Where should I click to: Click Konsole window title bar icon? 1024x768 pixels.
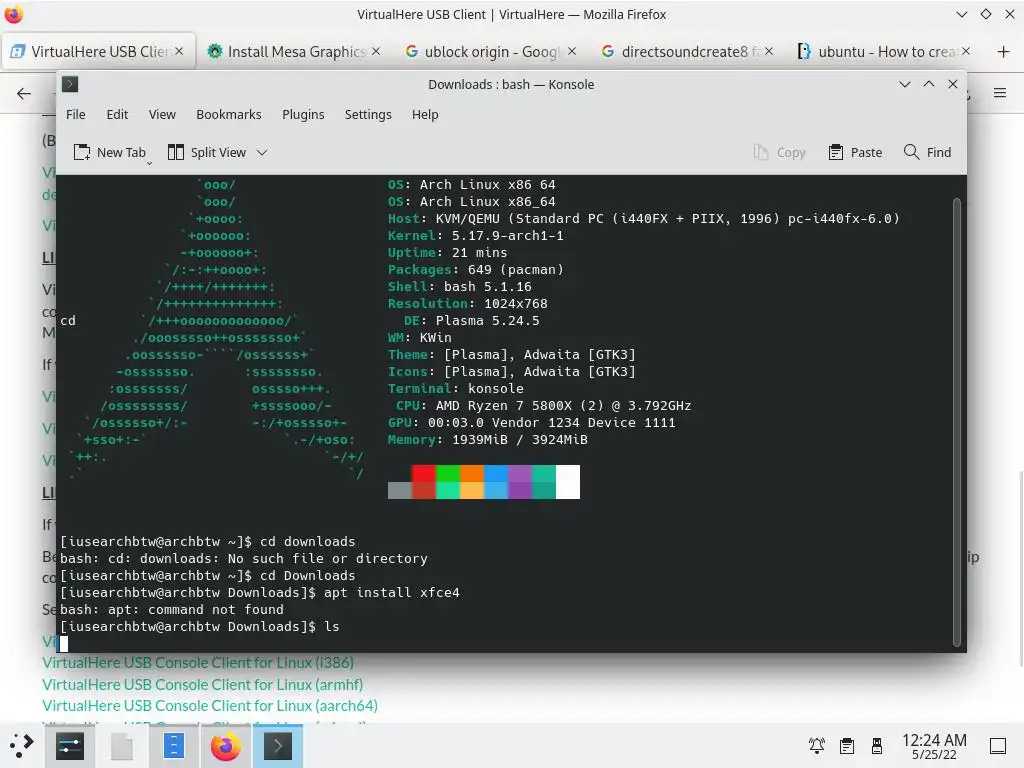(x=70, y=84)
